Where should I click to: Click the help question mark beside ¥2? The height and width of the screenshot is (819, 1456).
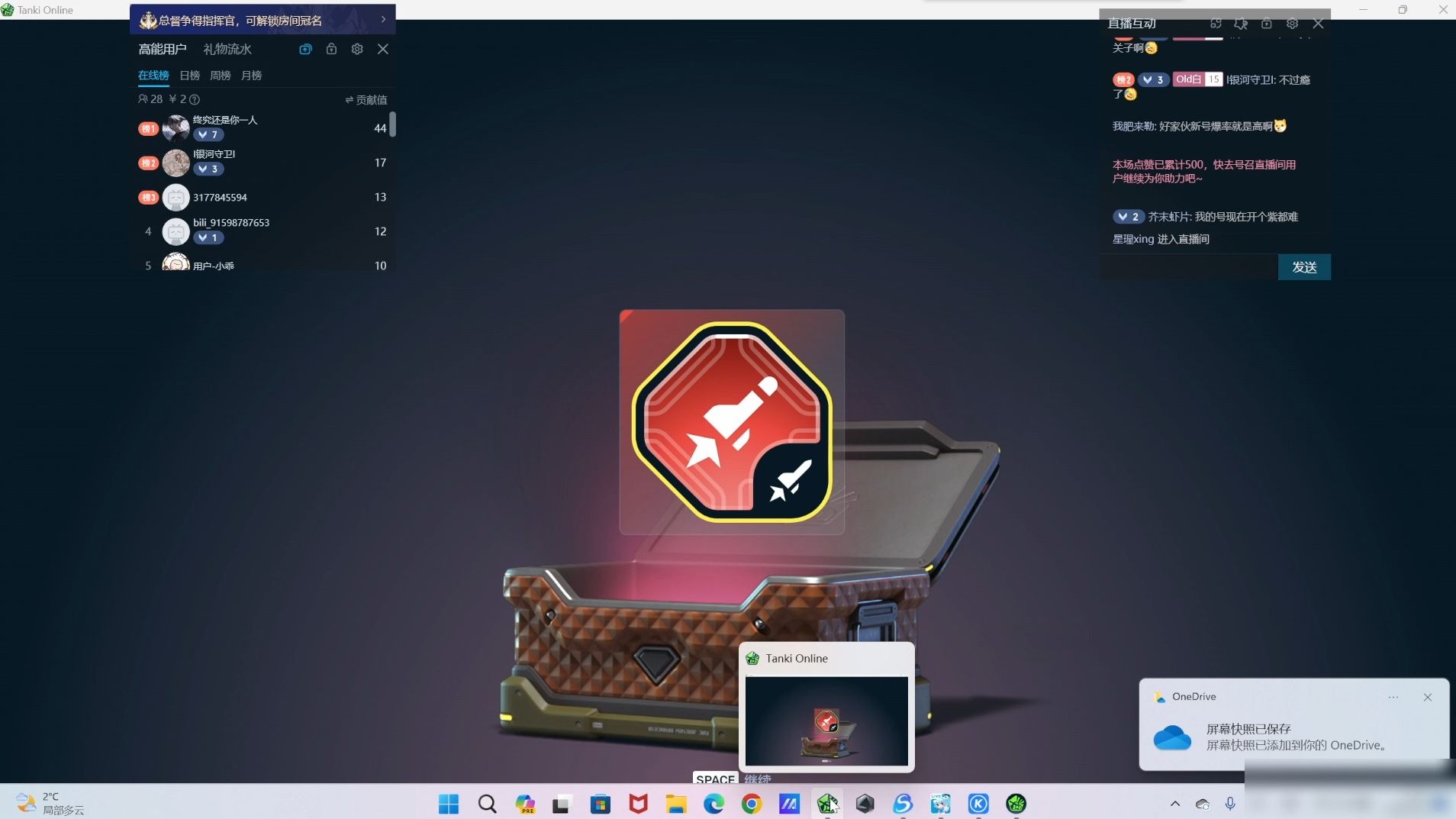point(195,99)
